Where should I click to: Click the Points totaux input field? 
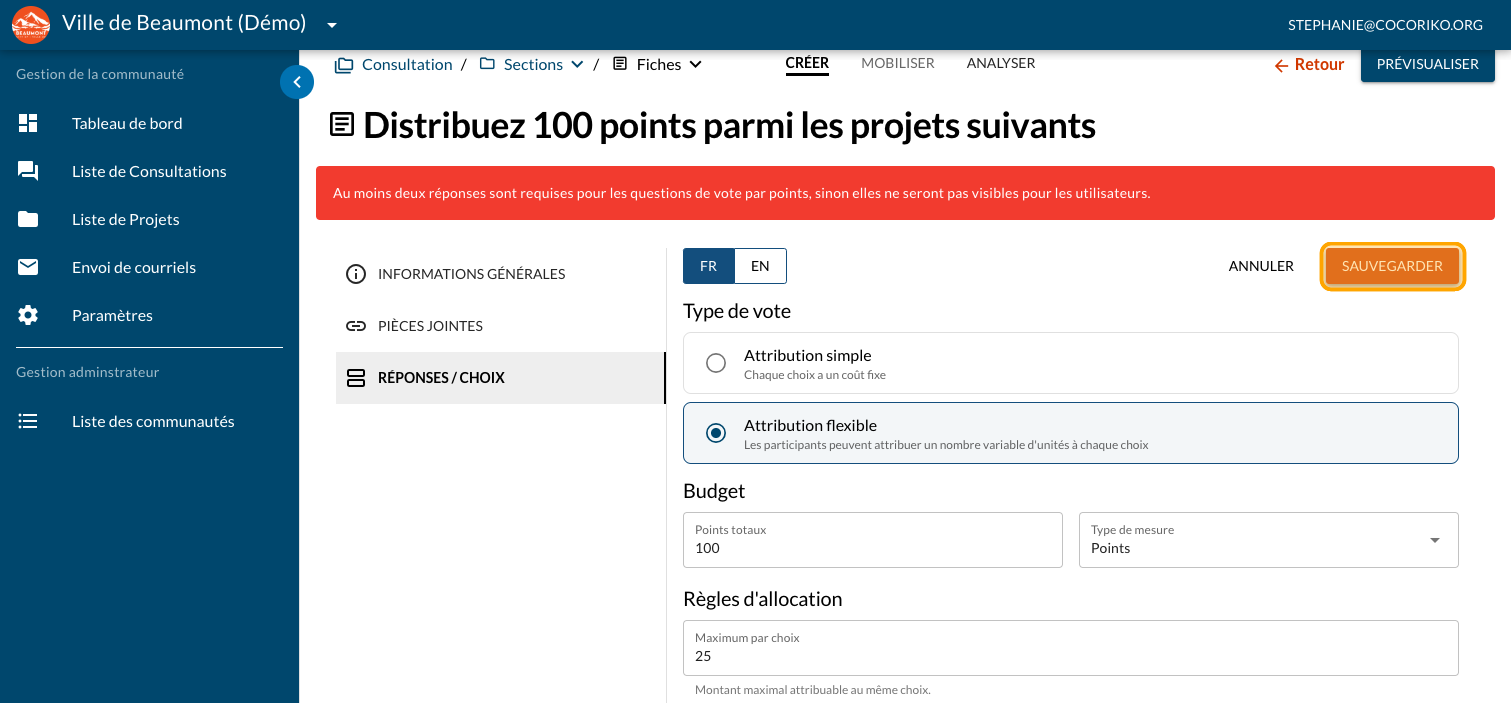pos(872,548)
